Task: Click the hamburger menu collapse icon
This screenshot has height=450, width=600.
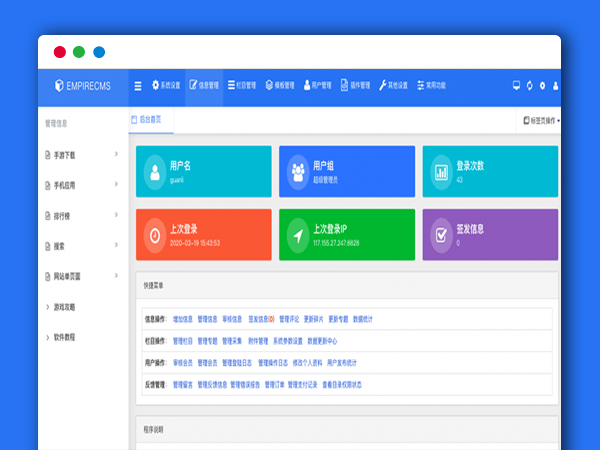Action: (x=138, y=86)
